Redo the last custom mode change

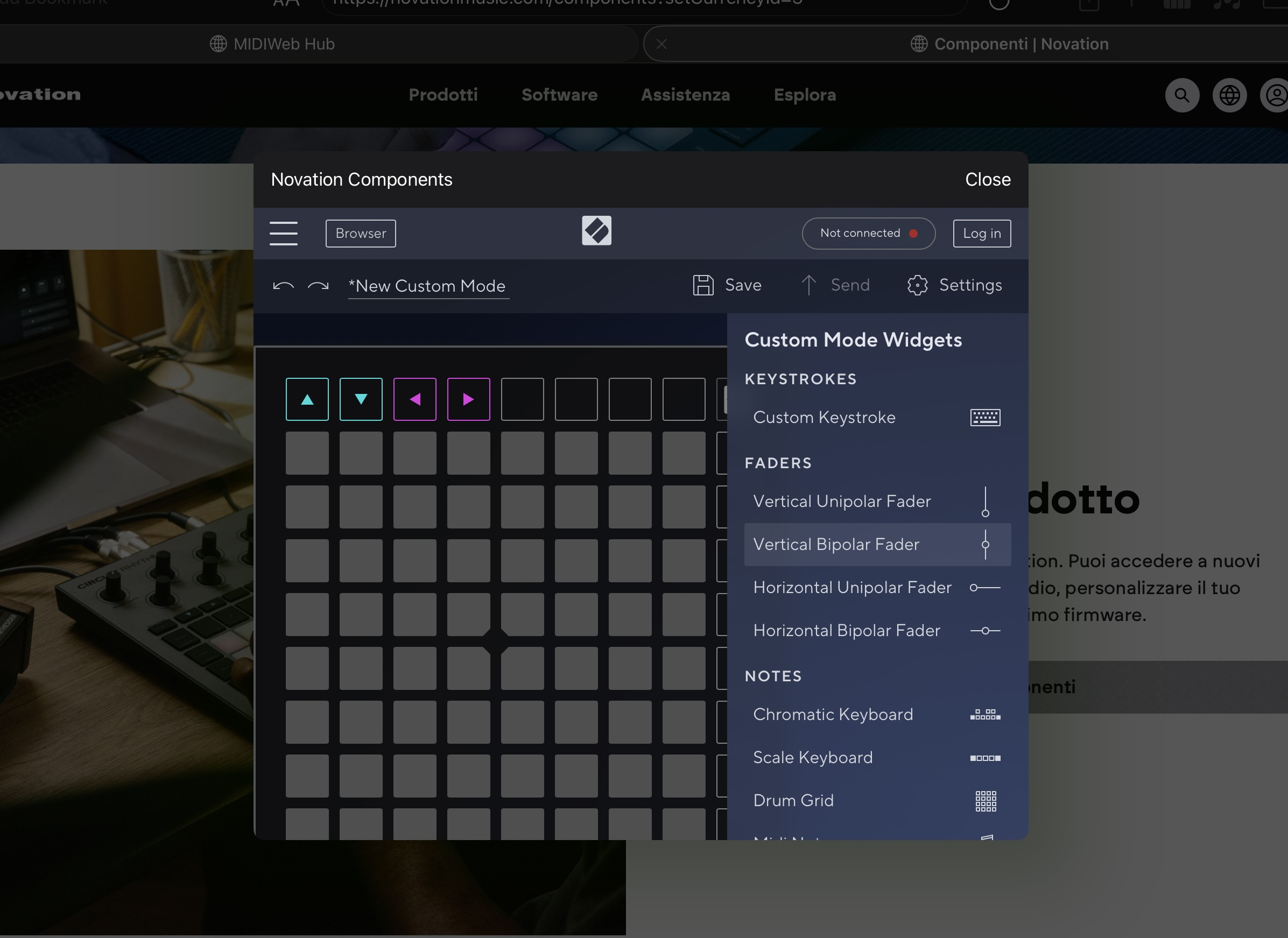318,286
